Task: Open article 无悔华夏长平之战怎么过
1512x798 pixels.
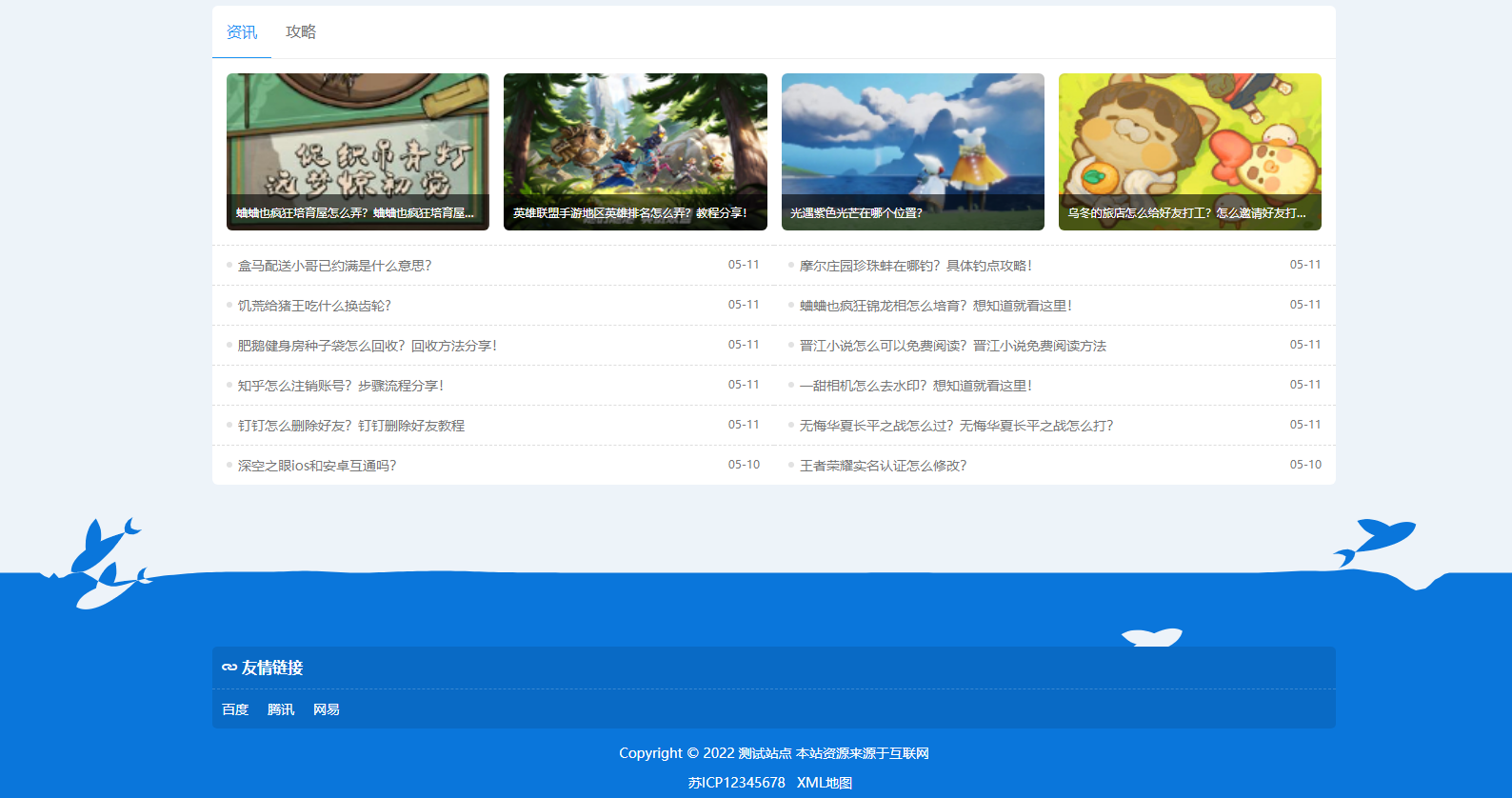Action: click(957, 426)
